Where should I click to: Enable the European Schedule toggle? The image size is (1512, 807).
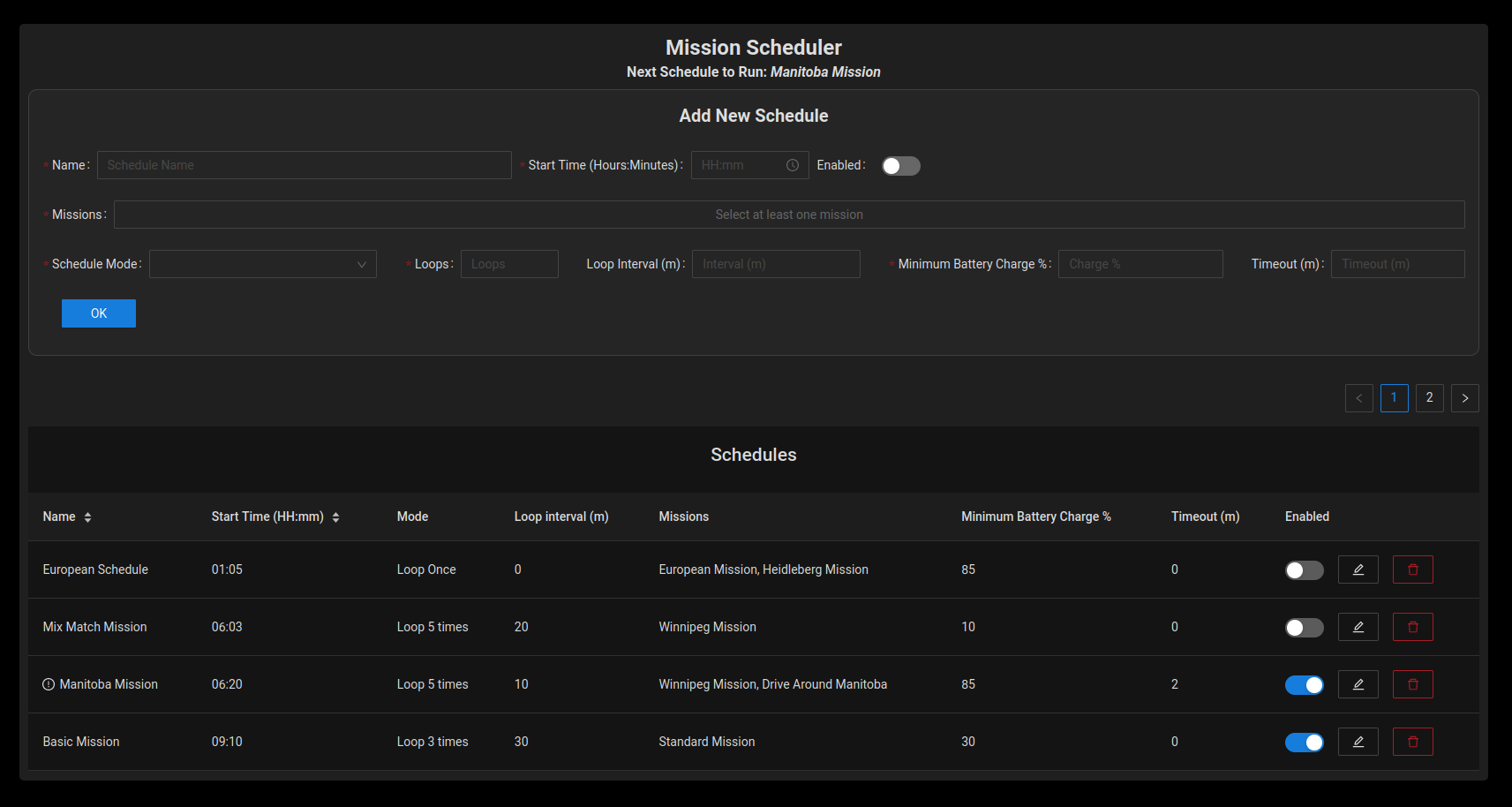pos(1304,570)
